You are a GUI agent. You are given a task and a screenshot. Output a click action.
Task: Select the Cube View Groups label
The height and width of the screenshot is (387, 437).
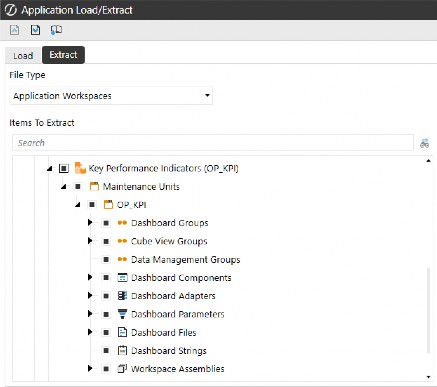pyautogui.click(x=169, y=241)
